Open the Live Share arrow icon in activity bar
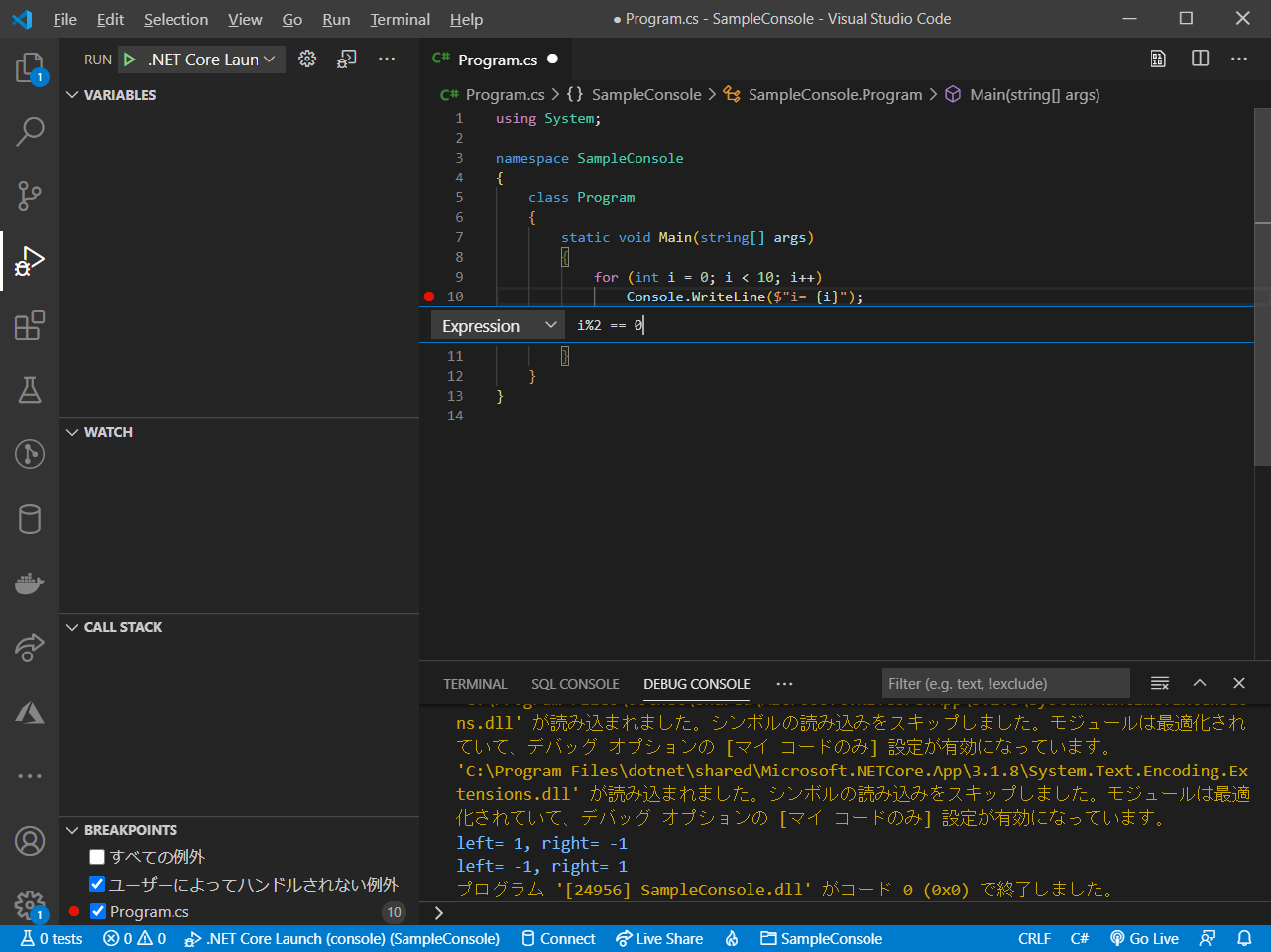 [x=30, y=648]
